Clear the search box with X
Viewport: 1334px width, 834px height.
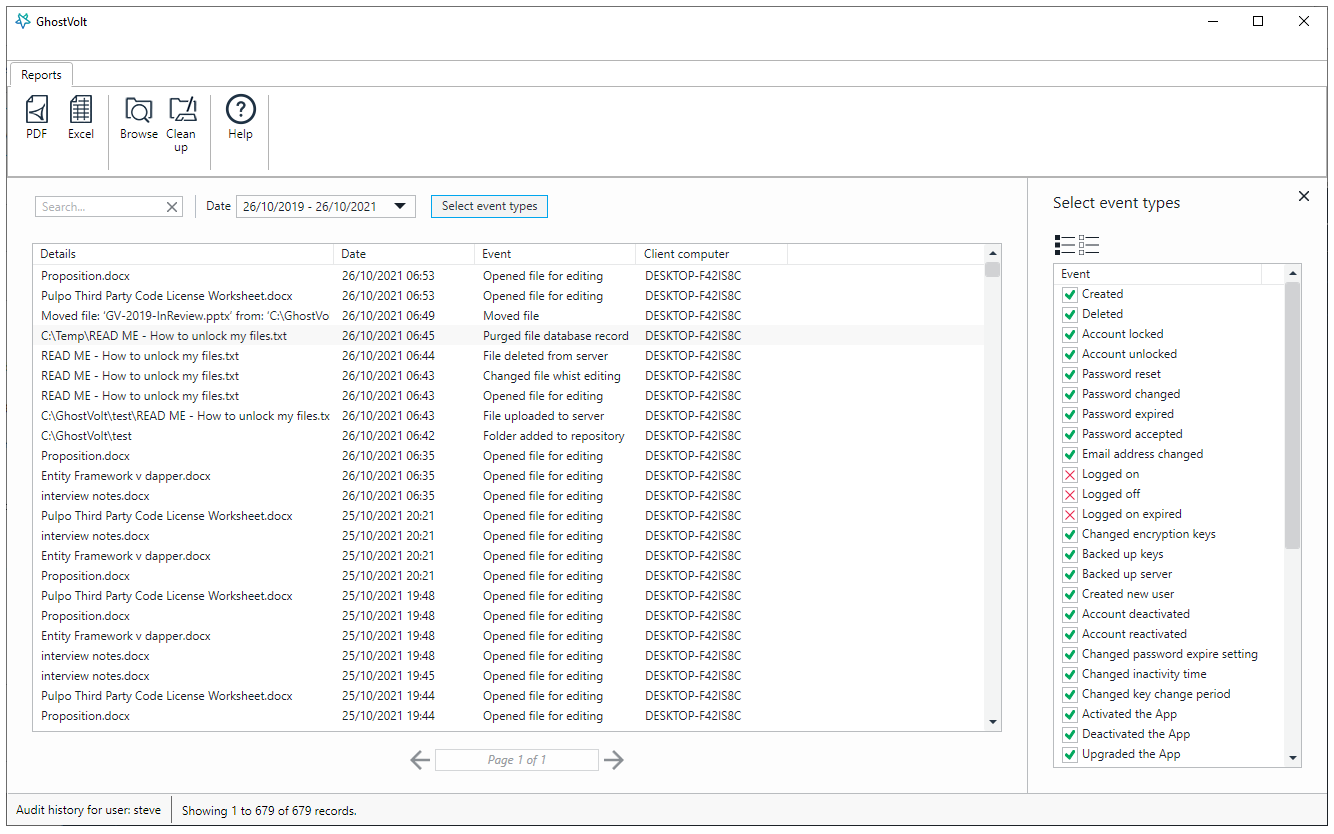pyautogui.click(x=172, y=207)
